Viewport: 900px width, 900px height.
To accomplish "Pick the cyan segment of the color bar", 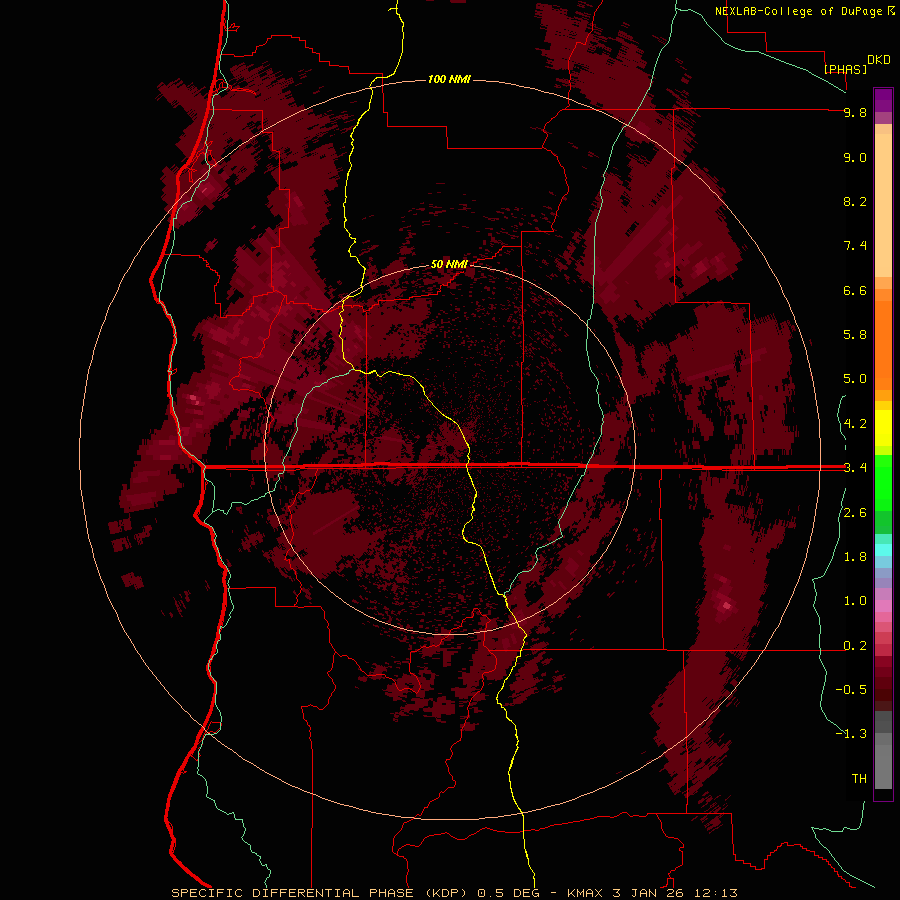I will 883,549.
